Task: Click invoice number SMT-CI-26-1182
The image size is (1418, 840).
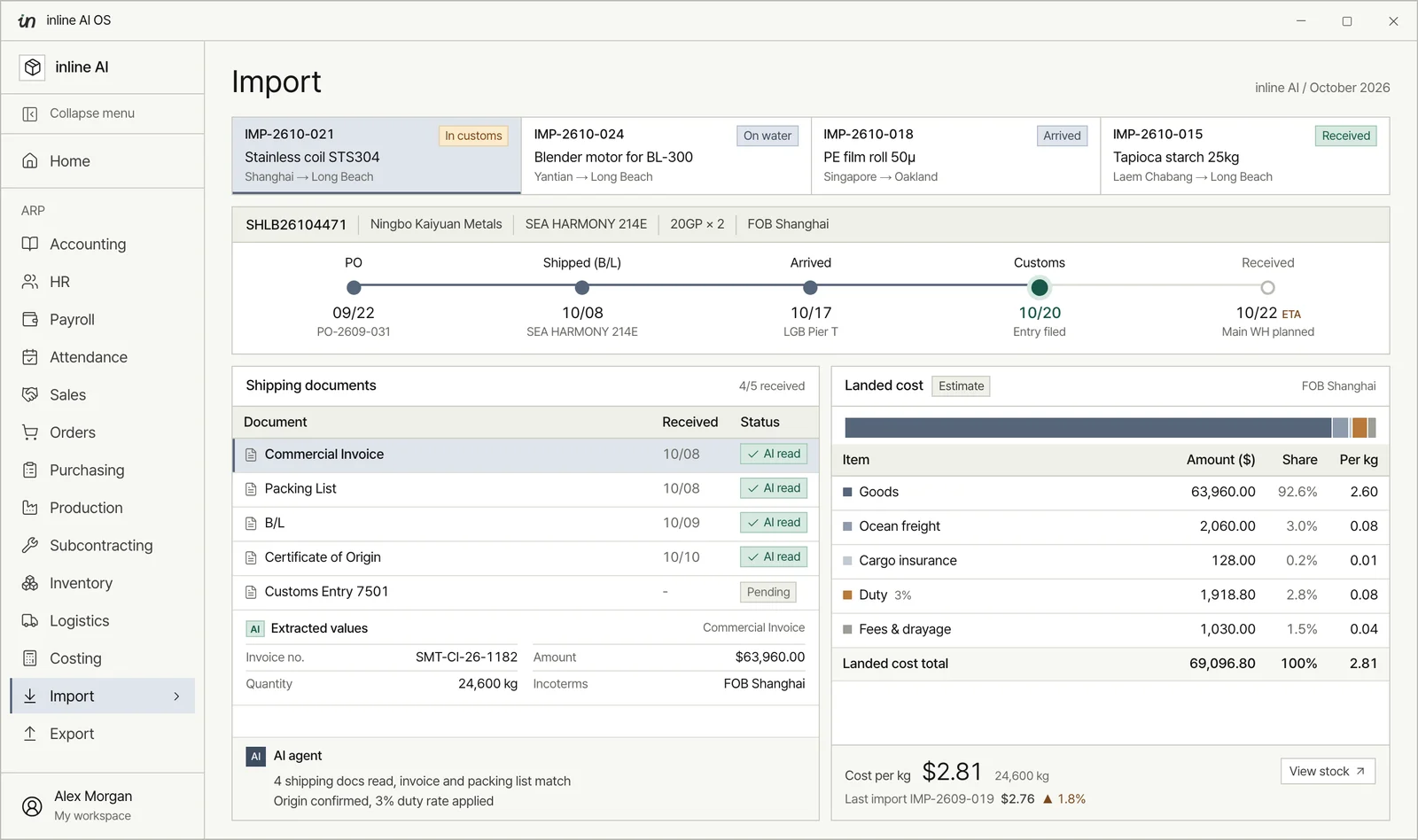Action: coord(466,657)
